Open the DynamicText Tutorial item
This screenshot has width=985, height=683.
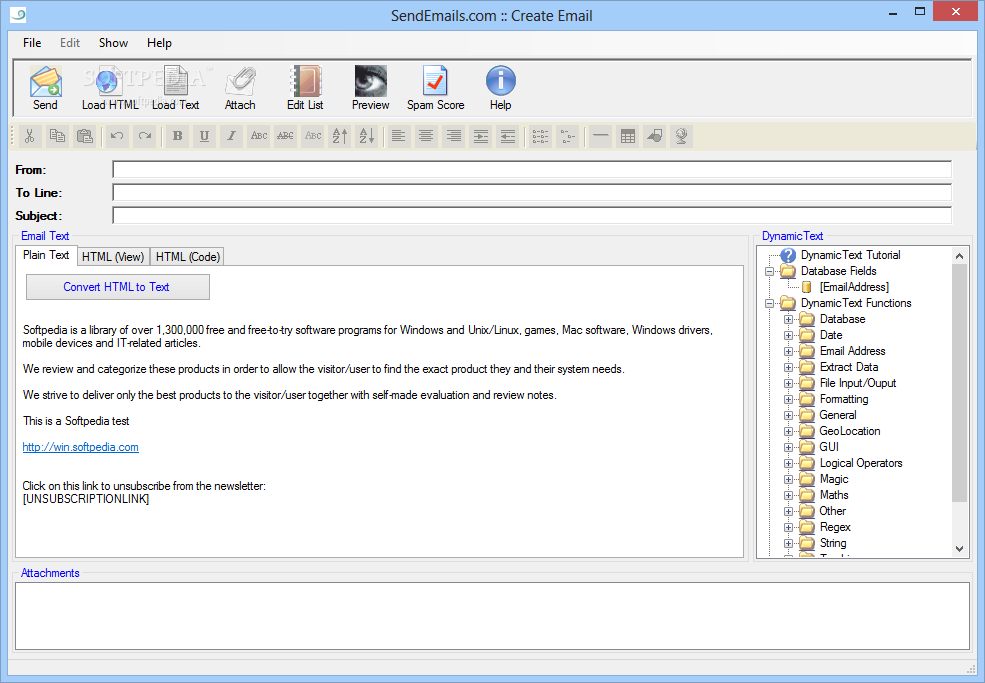pos(850,255)
